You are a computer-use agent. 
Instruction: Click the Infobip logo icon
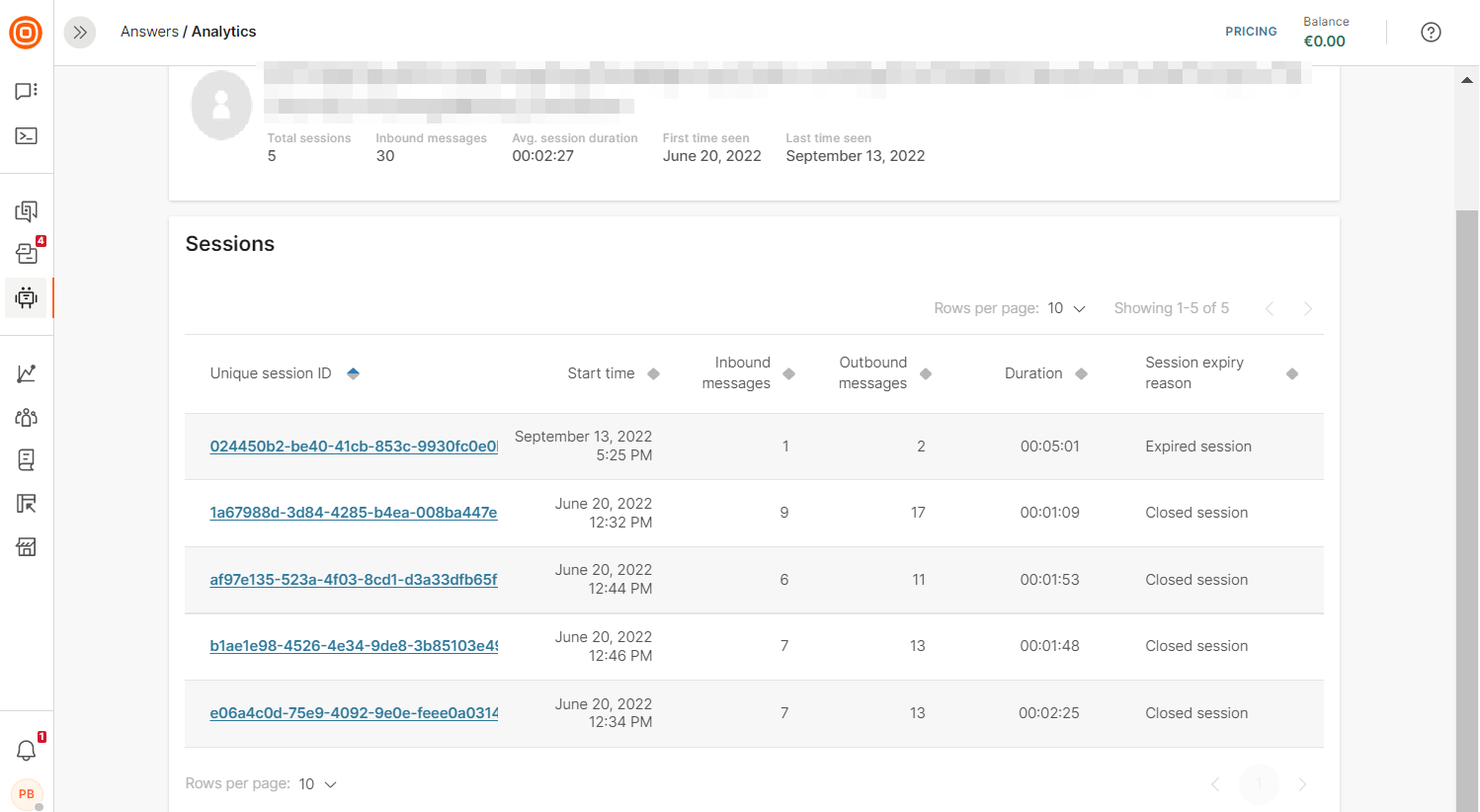coord(26,33)
